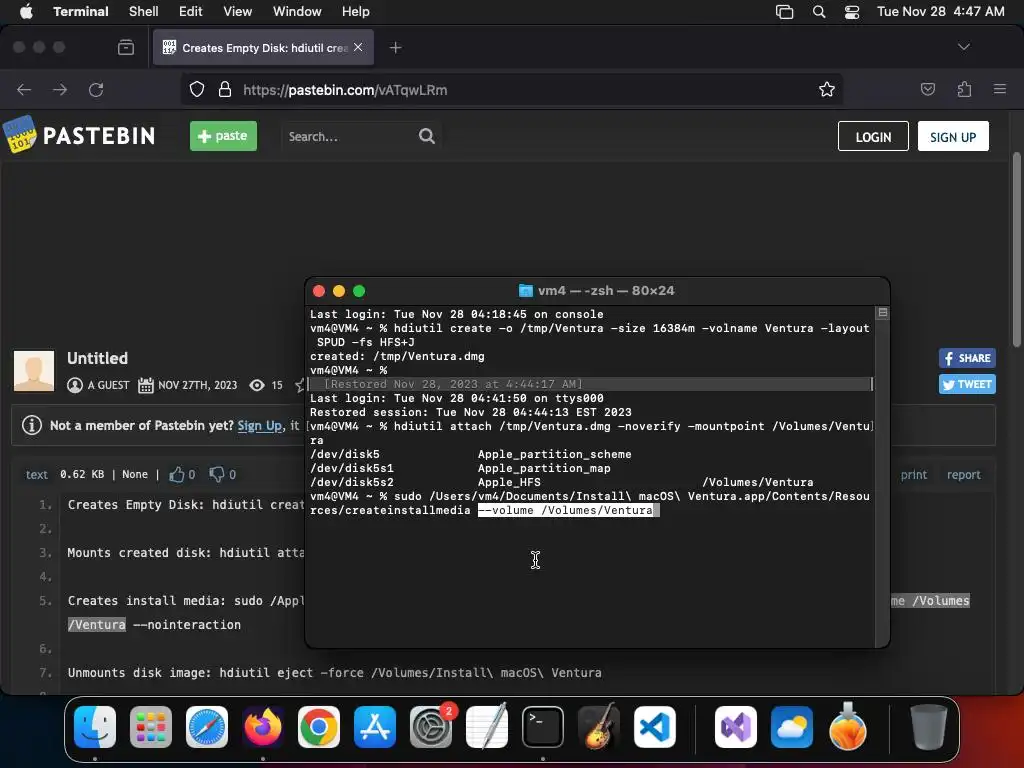Click line 7 Unmounts disk image text

click(x=334, y=673)
